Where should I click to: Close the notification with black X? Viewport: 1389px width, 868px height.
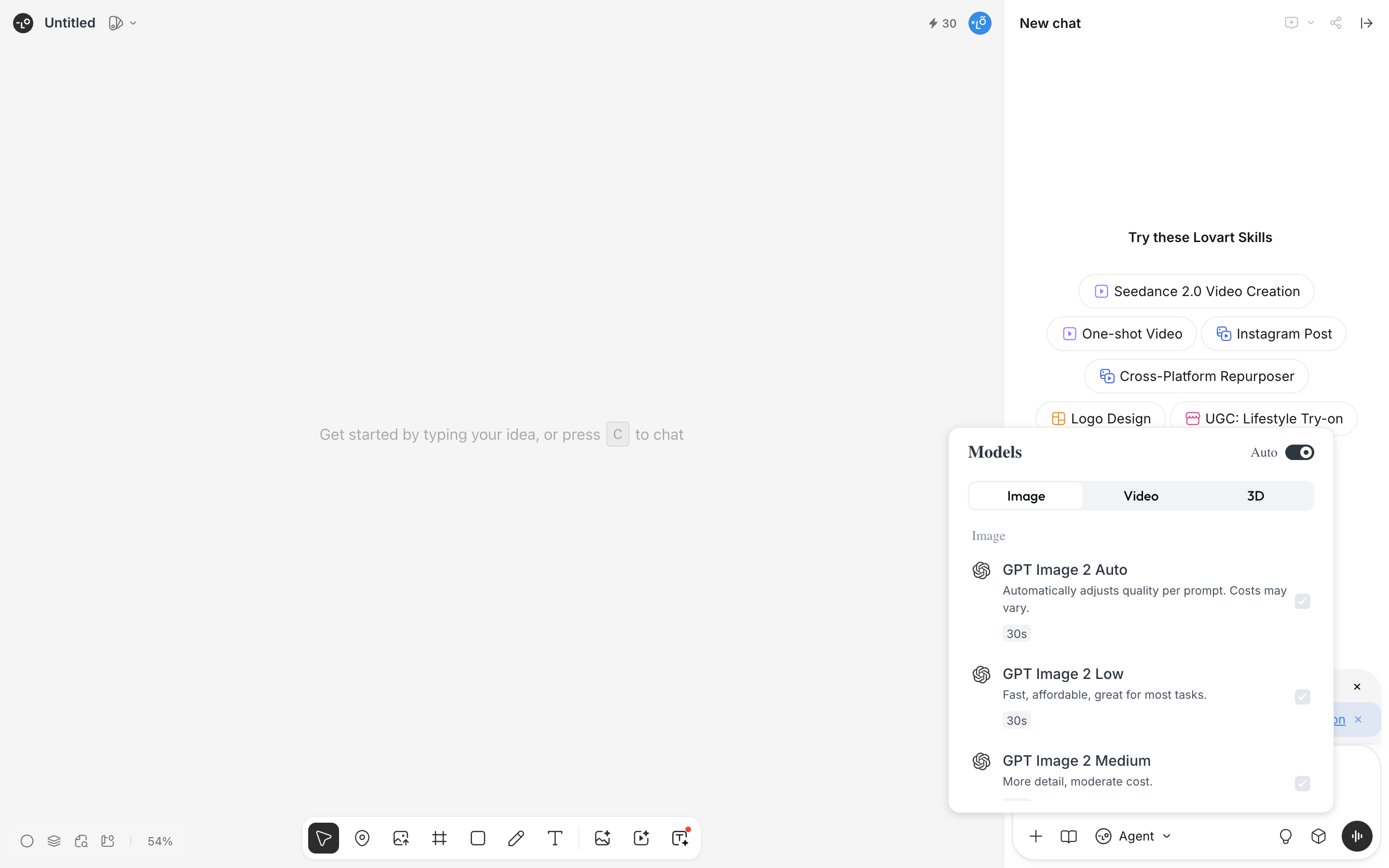pos(1357,687)
